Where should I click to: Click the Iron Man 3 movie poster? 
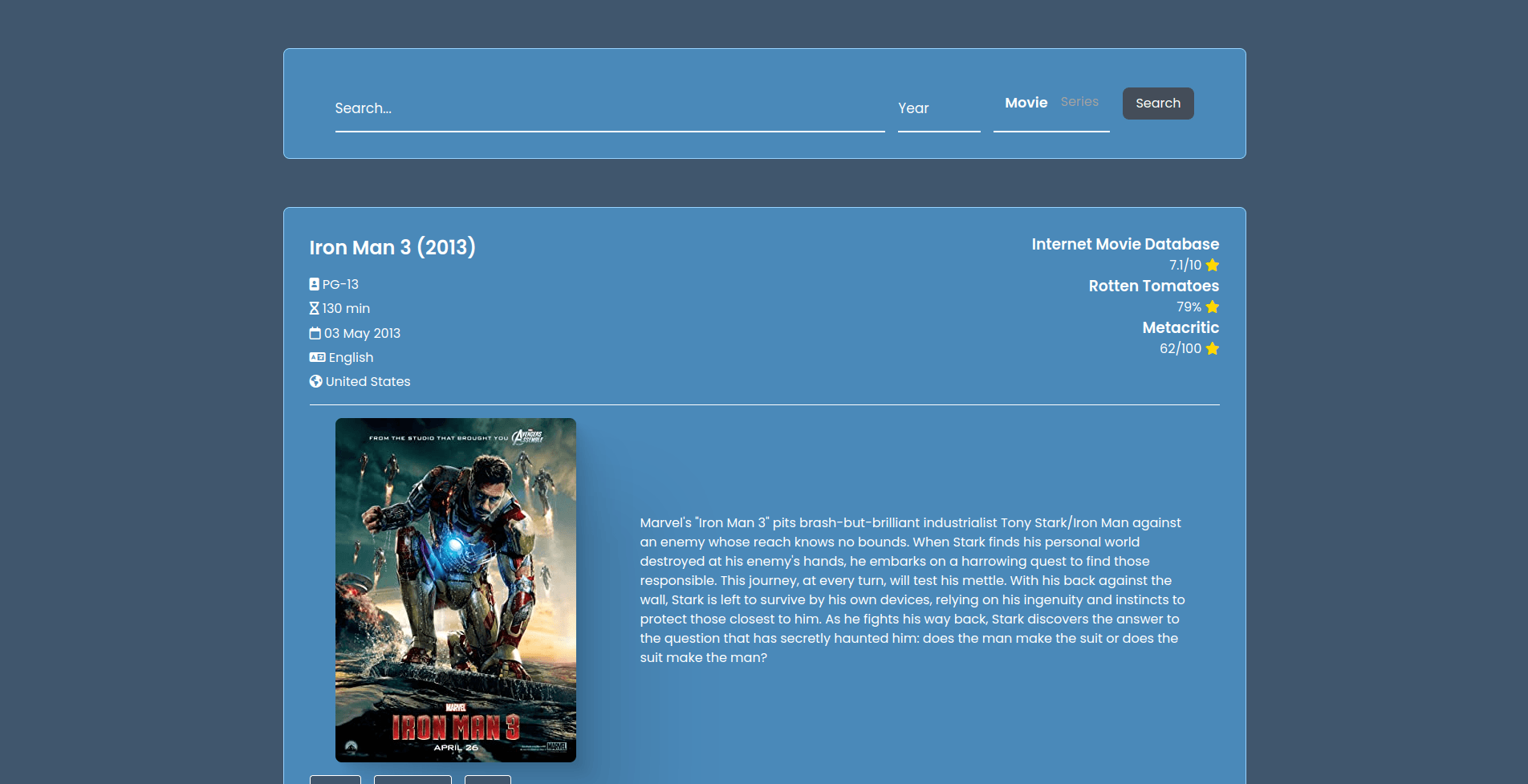pyautogui.click(x=455, y=590)
